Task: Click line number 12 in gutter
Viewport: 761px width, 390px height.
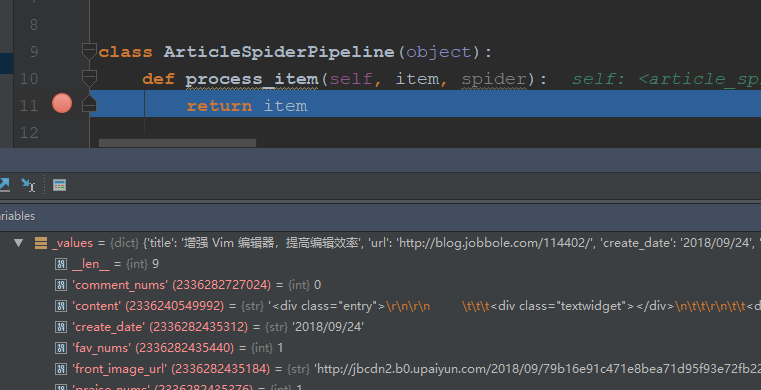Action: point(29,132)
